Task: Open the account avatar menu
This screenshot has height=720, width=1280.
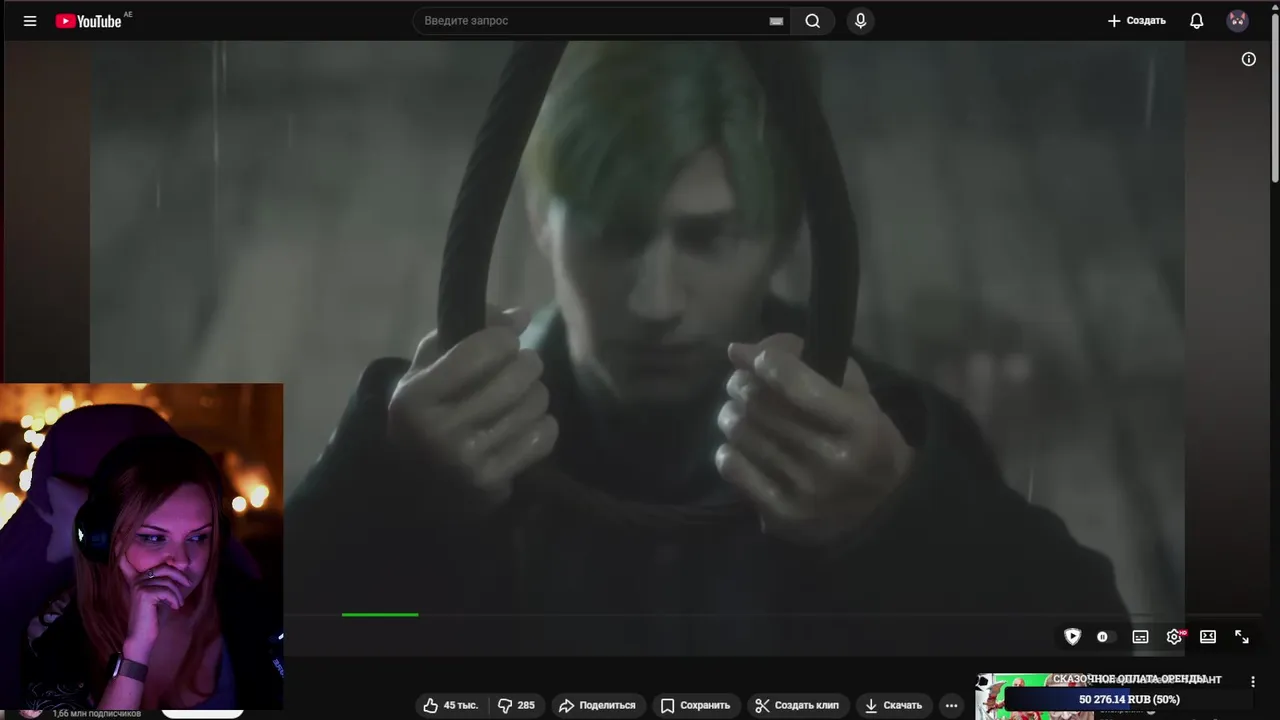Action: tap(1237, 21)
